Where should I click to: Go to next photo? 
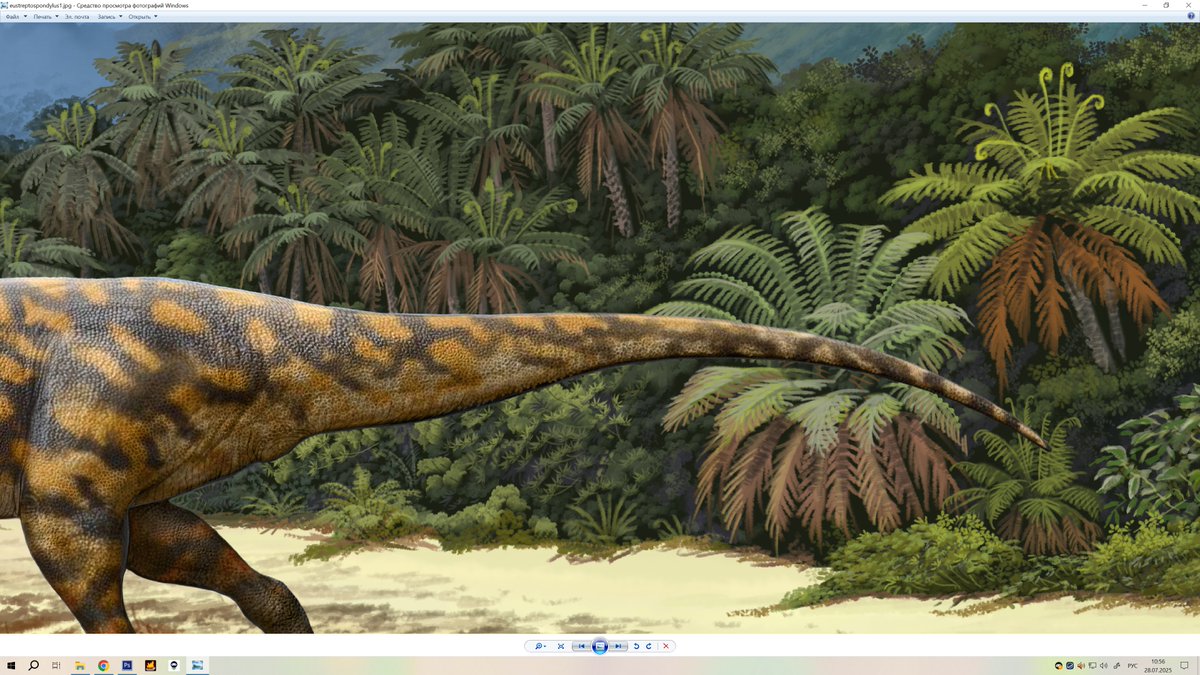click(x=619, y=646)
